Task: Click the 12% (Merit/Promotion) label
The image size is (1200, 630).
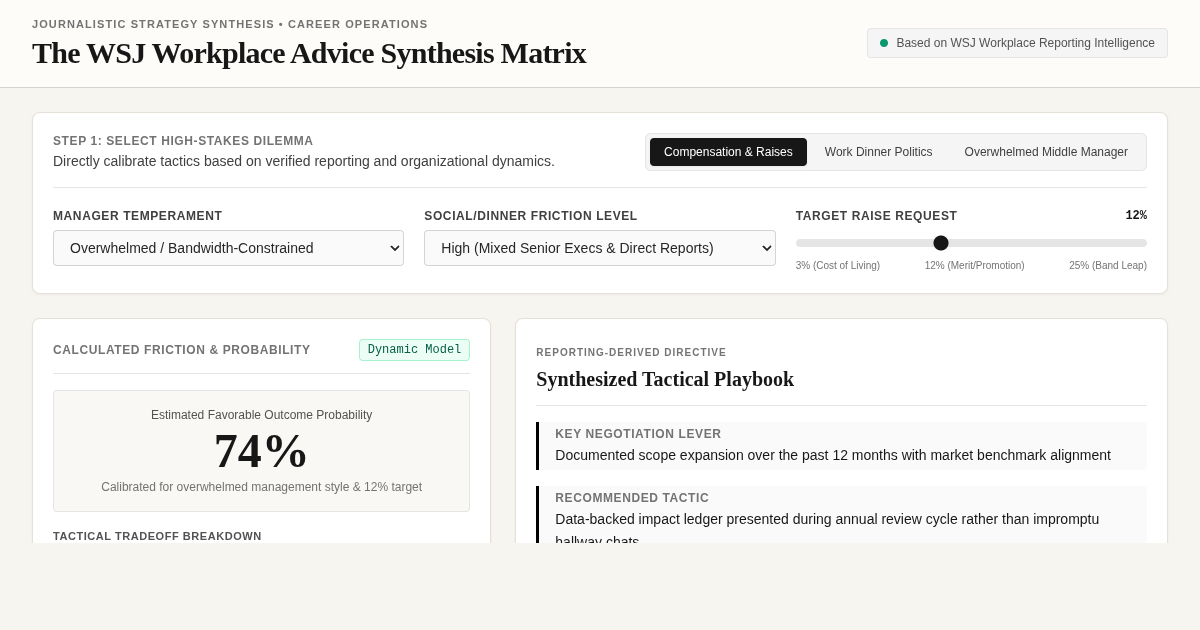Action: pyautogui.click(x=974, y=266)
